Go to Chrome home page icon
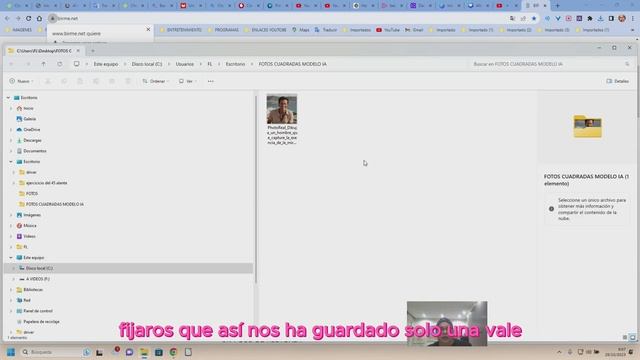 39,18
